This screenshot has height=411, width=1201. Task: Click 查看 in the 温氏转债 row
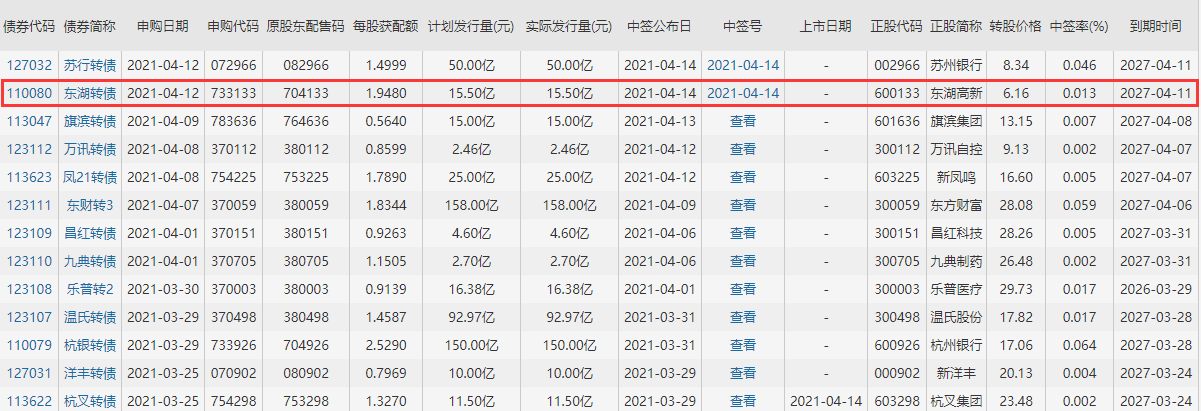[742, 317]
